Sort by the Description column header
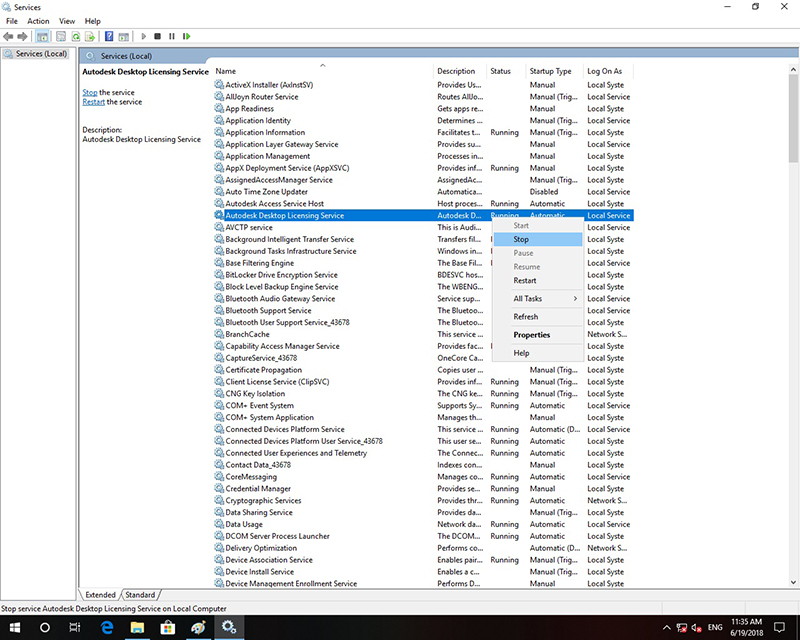Image resolution: width=800 pixels, height=640 pixels. pos(460,71)
